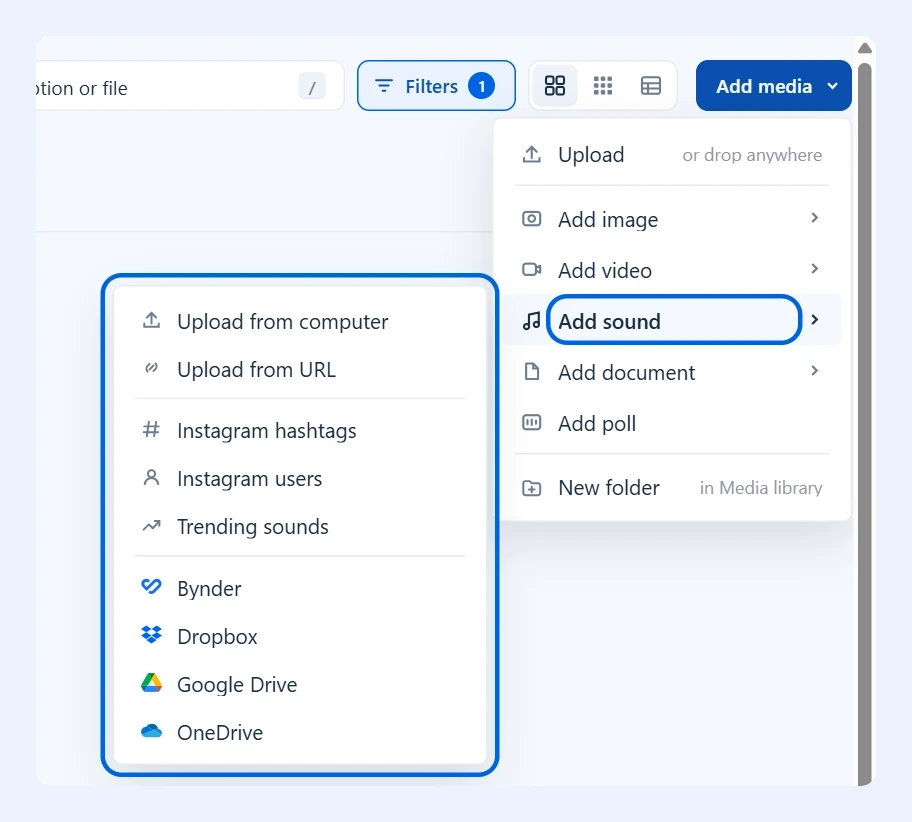Open the Filters button

point(436,86)
